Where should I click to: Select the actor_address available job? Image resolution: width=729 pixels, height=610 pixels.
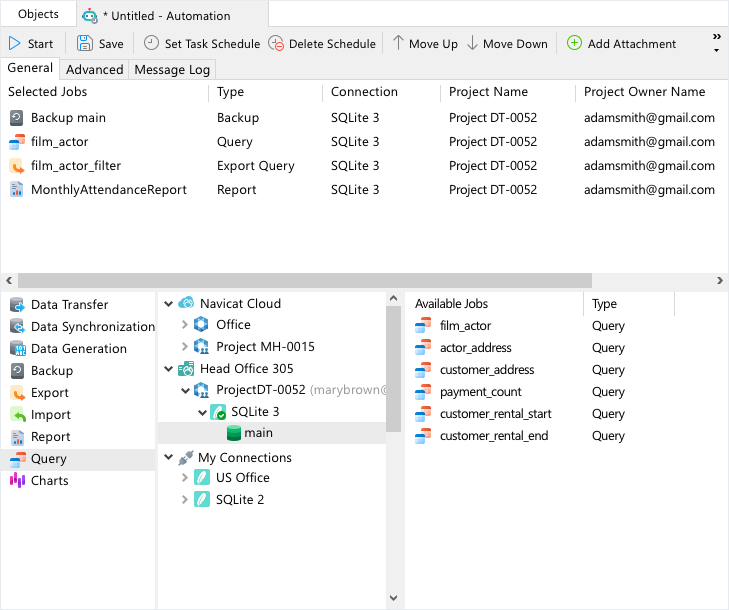click(476, 348)
